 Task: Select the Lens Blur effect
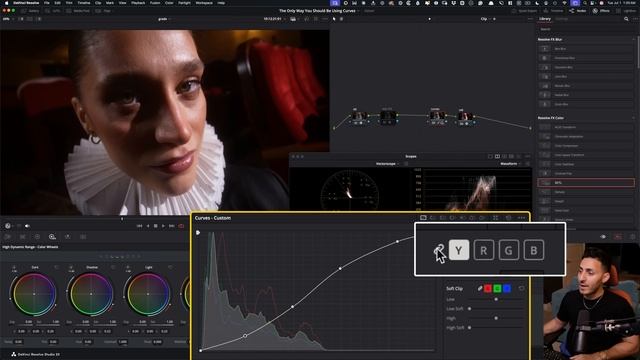[x=586, y=76]
